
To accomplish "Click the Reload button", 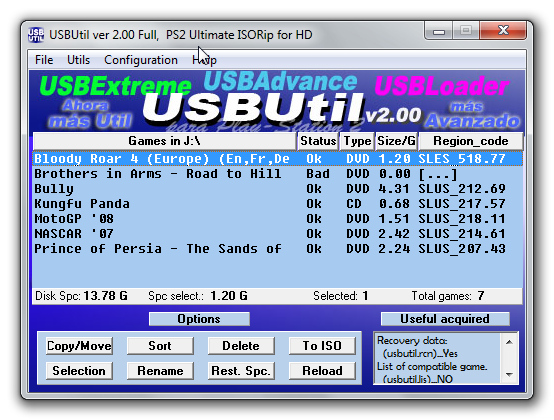I will pyautogui.click(x=322, y=371).
